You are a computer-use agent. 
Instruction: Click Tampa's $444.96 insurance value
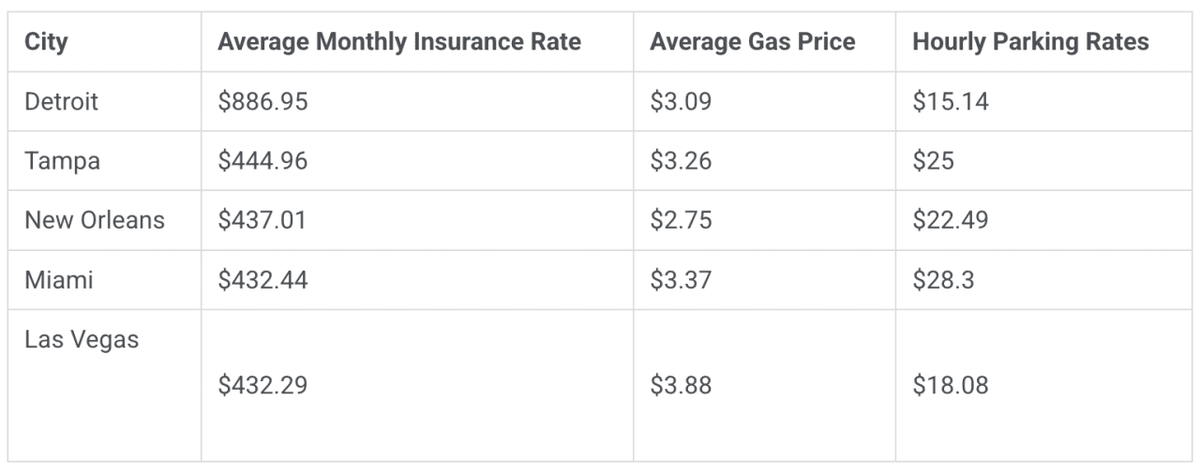(x=263, y=161)
